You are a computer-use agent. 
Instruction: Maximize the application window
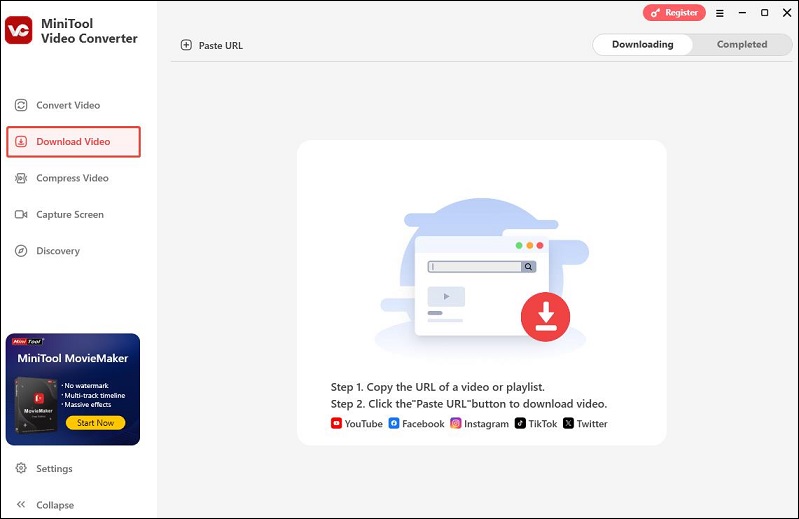point(764,13)
